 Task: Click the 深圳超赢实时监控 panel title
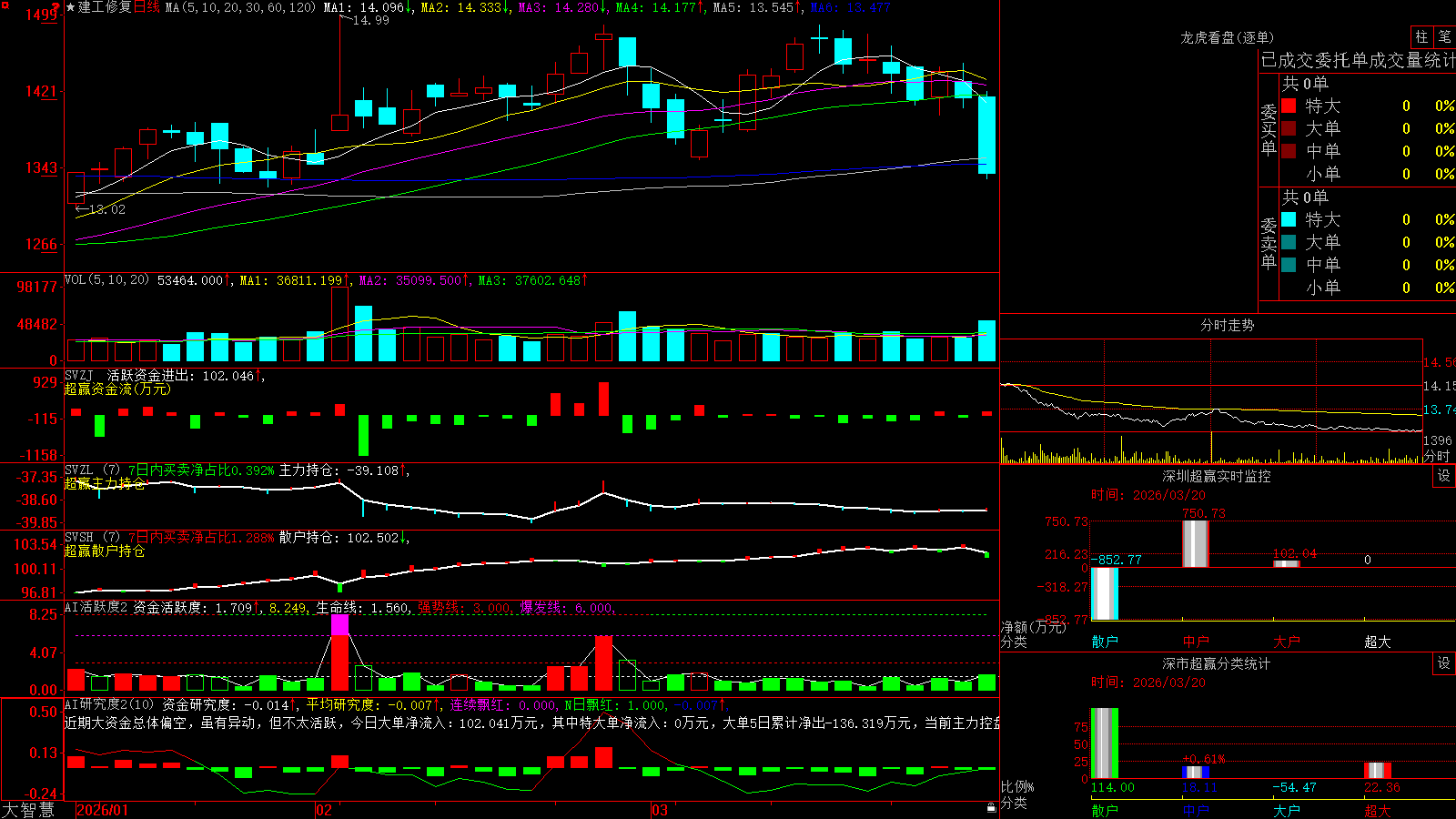(1217, 476)
